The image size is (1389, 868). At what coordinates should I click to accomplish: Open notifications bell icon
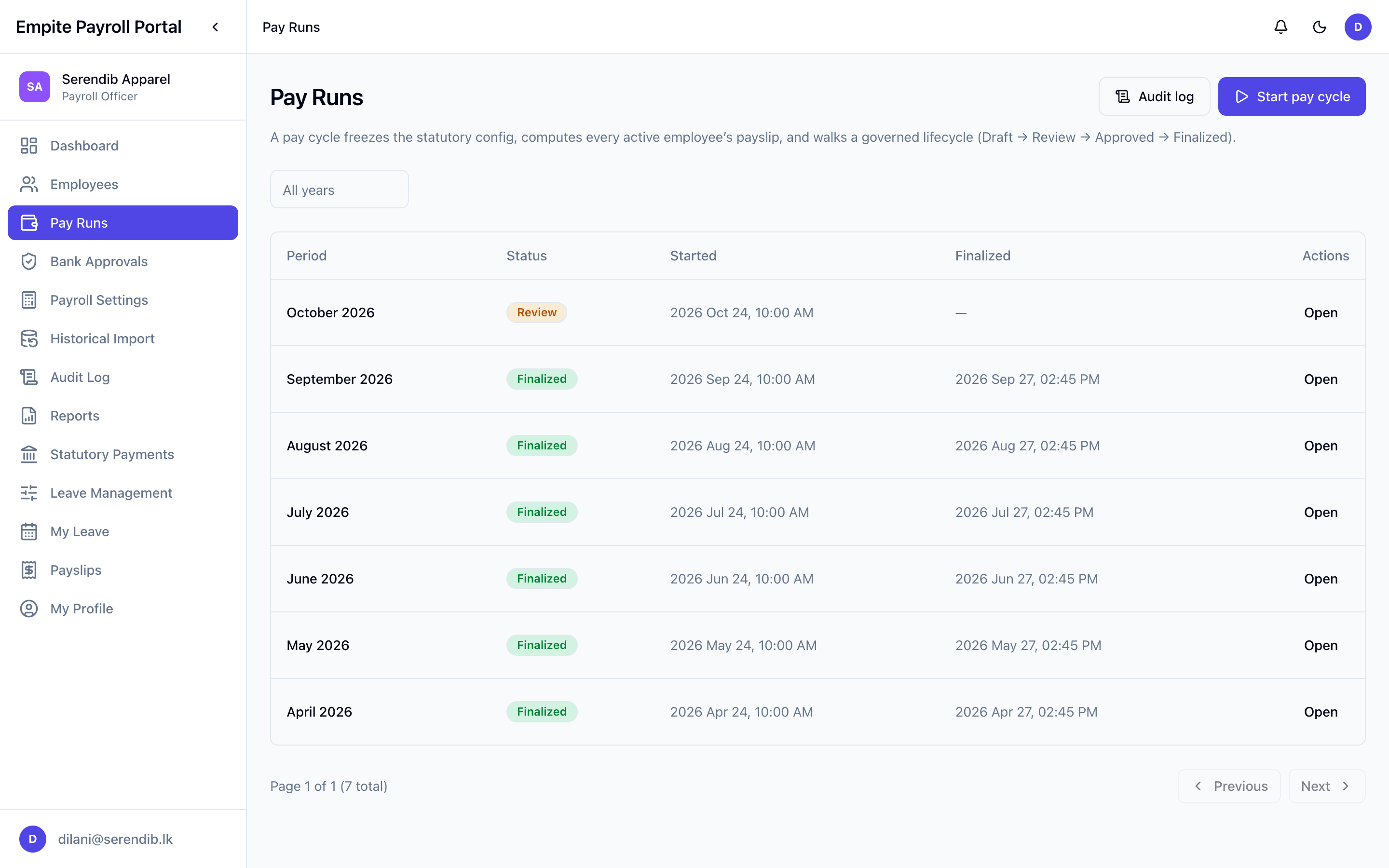click(x=1280, y=27)
